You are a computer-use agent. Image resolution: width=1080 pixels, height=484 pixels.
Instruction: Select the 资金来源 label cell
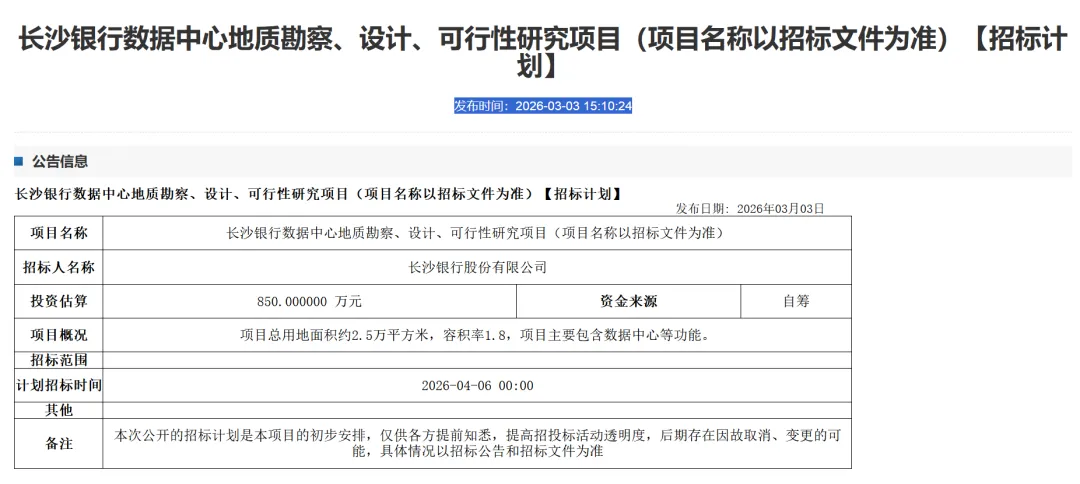coord(628,302)
